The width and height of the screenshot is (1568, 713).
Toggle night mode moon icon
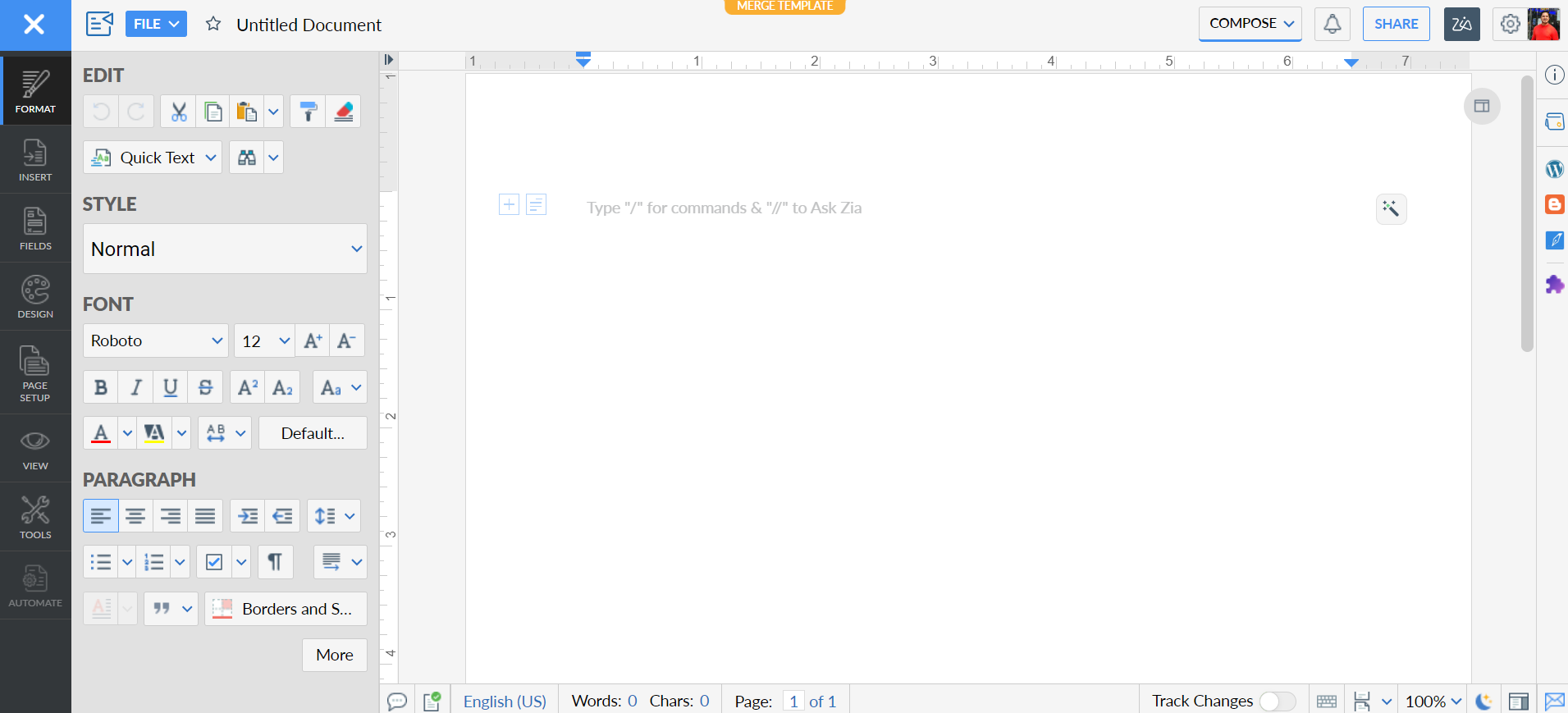(x=1483, y=701)
